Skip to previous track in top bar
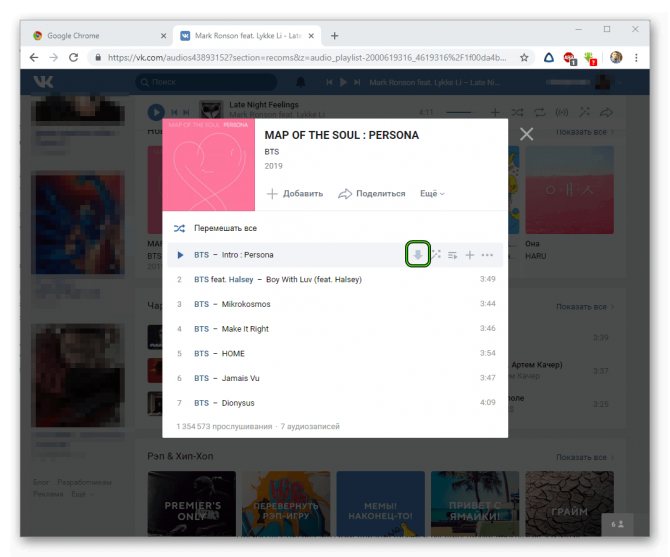 point(329,82)
